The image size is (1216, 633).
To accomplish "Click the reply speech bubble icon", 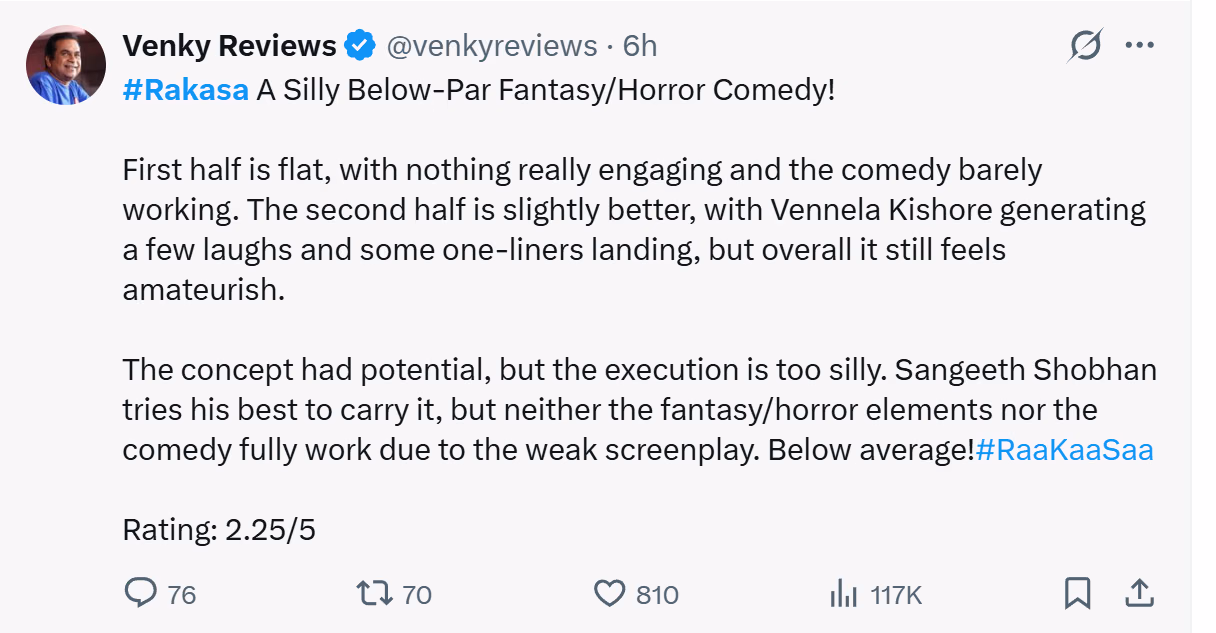I will 140,594.
